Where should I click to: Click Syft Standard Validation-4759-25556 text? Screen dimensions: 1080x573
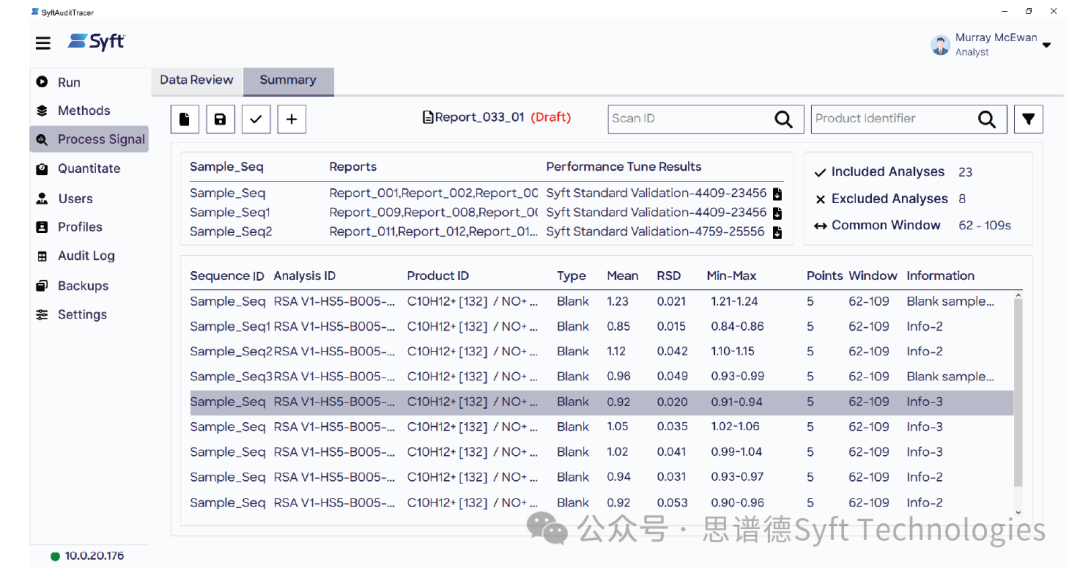point(655,232)
